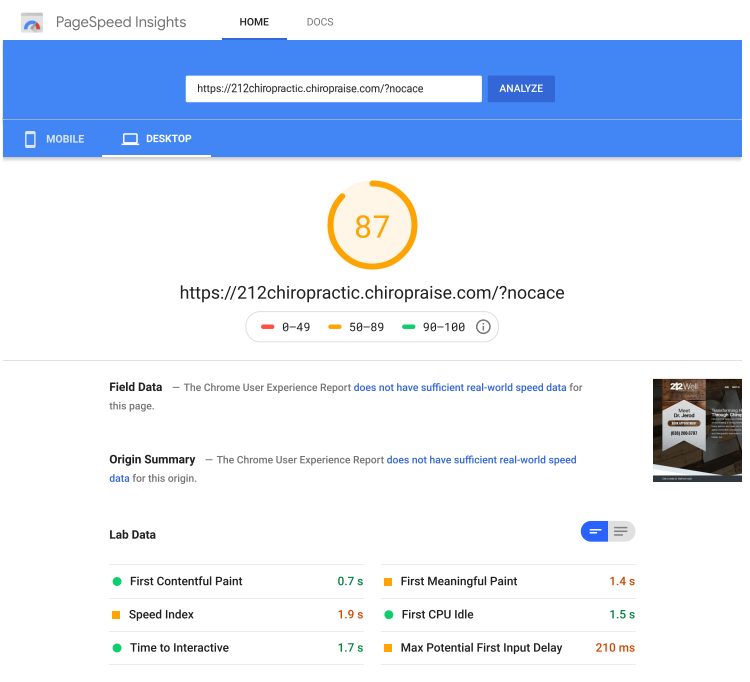Click the green First Contentful Paint indicator

[x=117, y=581]
